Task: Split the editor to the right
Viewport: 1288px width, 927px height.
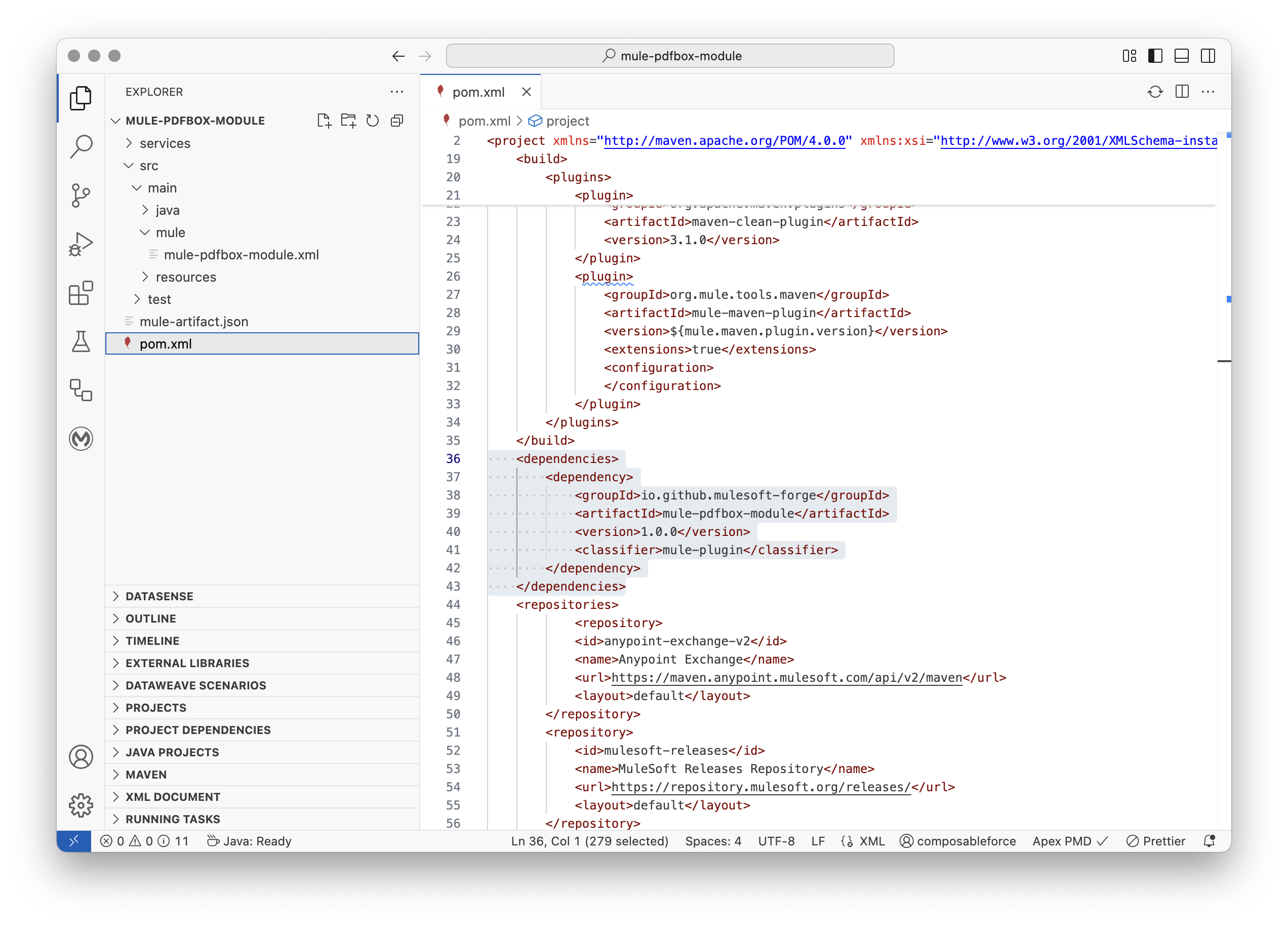Action: 1182,92
